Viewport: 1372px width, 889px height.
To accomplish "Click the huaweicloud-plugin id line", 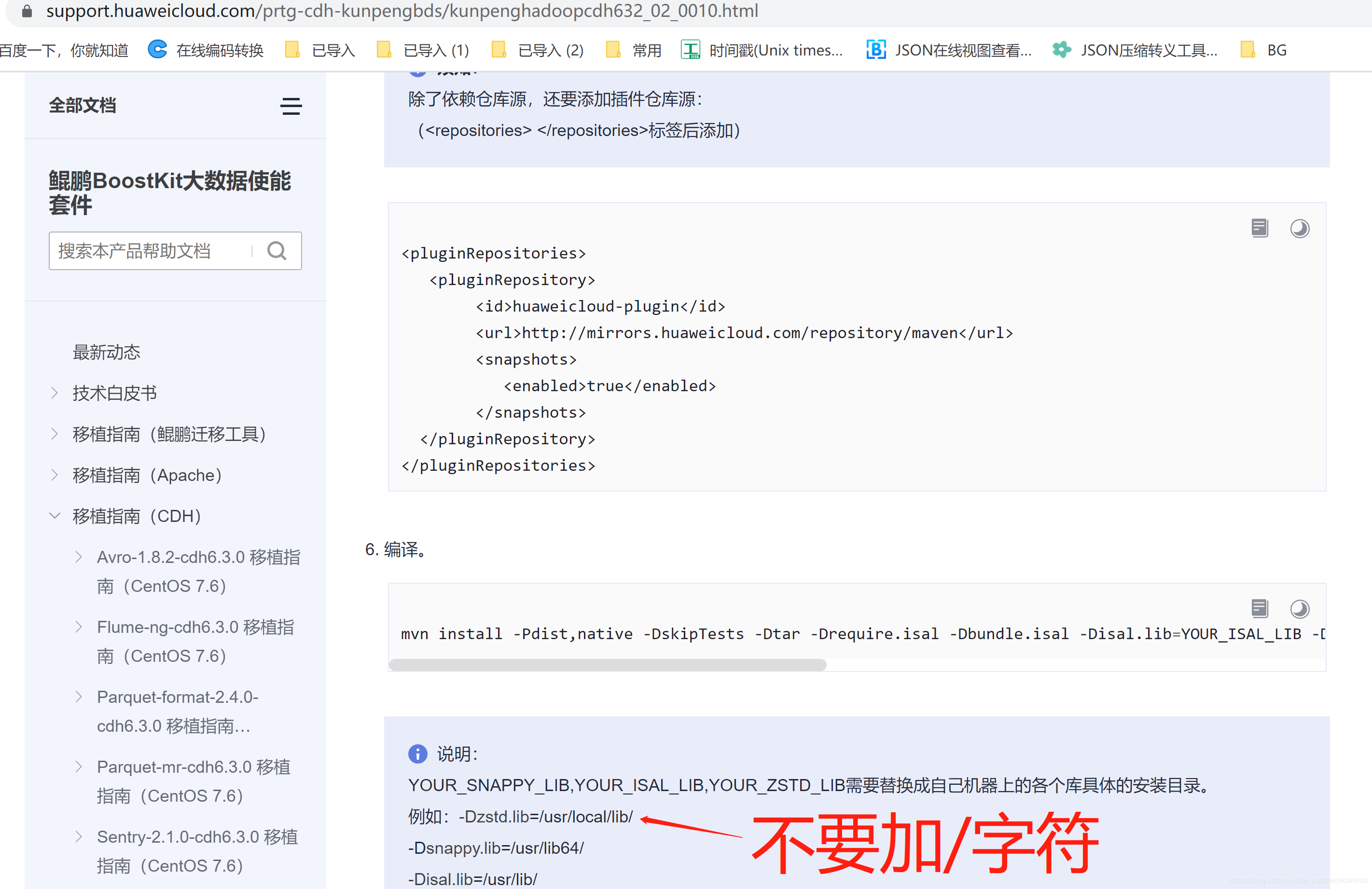I will (600, 306).
